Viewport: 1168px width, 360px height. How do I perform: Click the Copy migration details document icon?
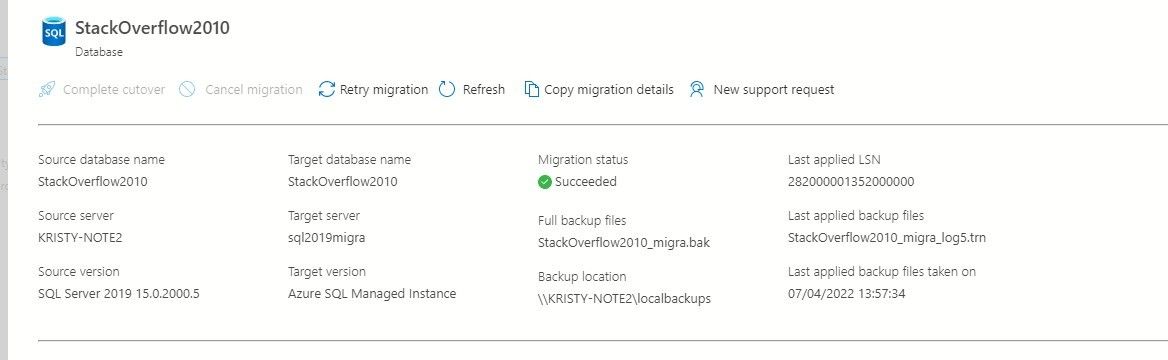[532, 89]
